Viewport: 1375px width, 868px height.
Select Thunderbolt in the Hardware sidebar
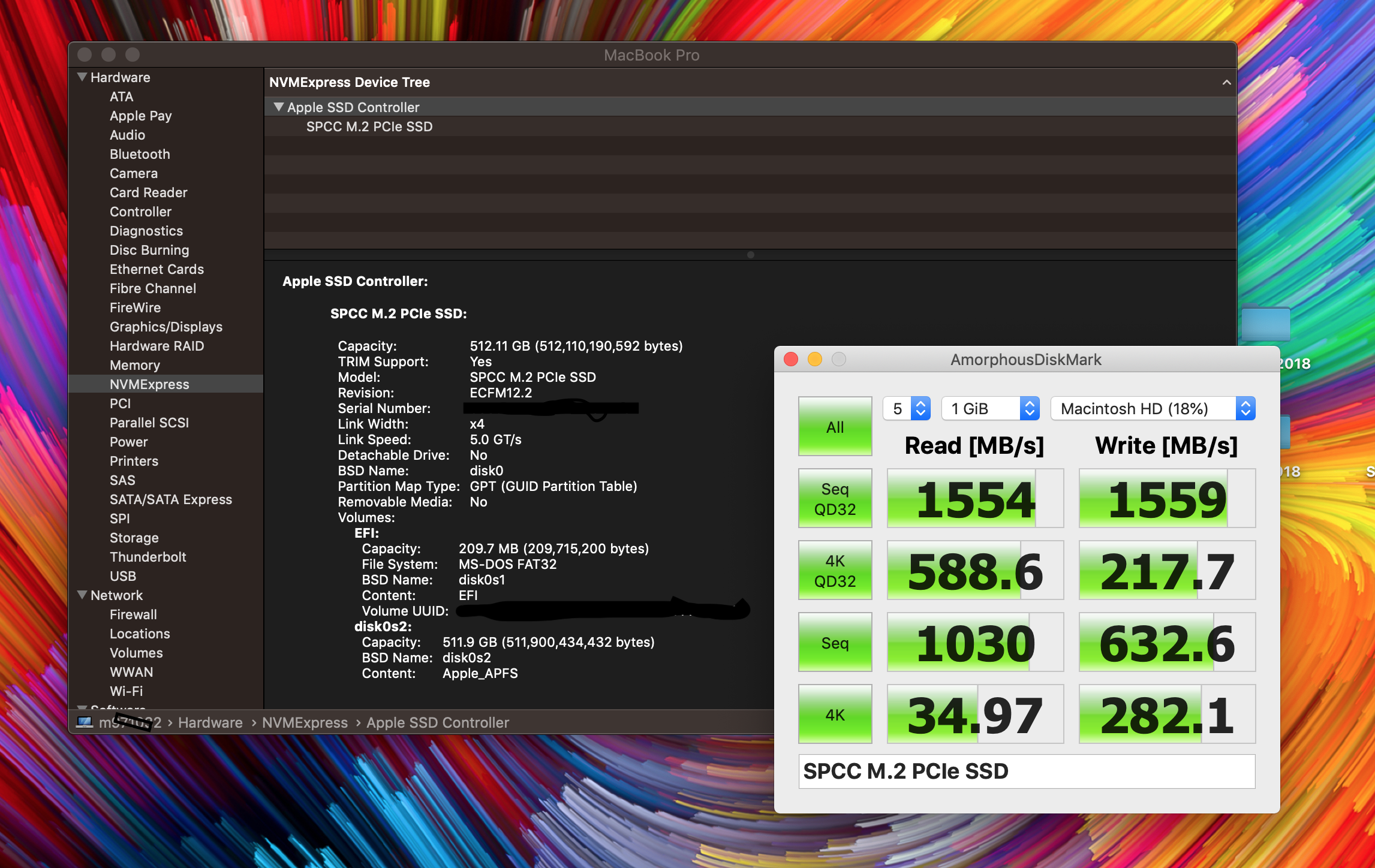point(148,556)
